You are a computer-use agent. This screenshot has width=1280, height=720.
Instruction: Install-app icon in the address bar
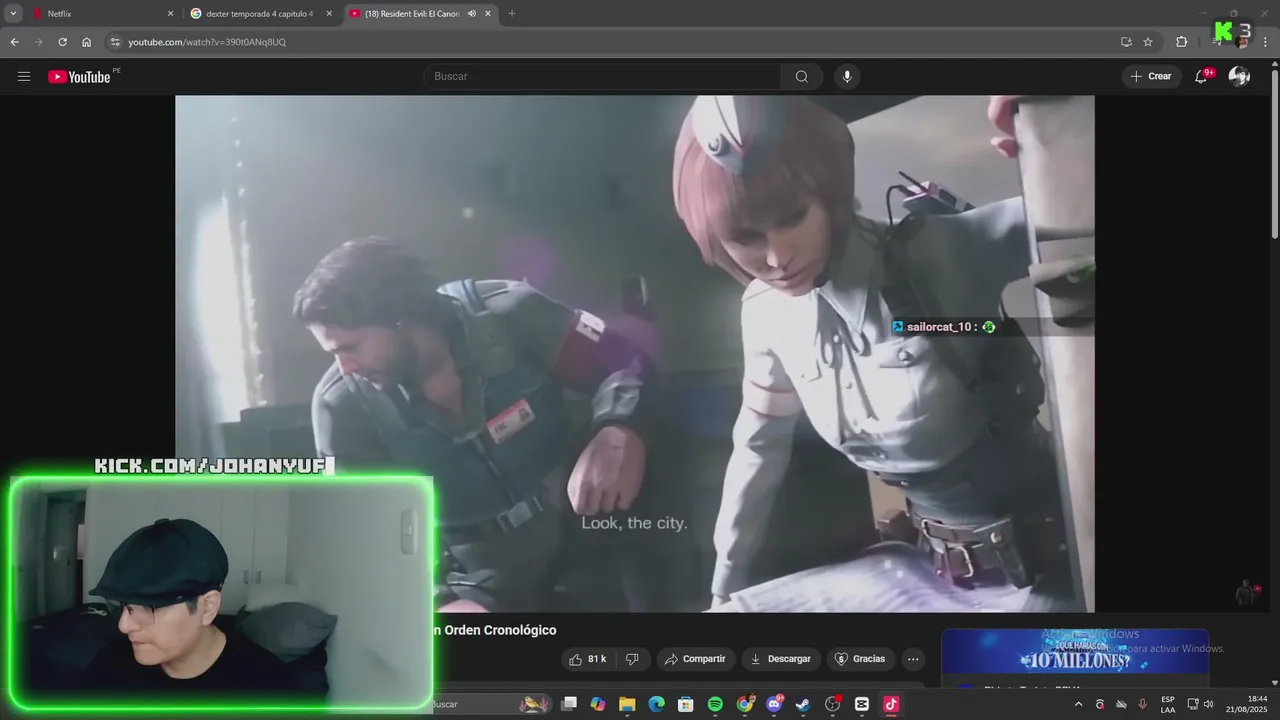pyautogui.click(x=1126, y=42)
